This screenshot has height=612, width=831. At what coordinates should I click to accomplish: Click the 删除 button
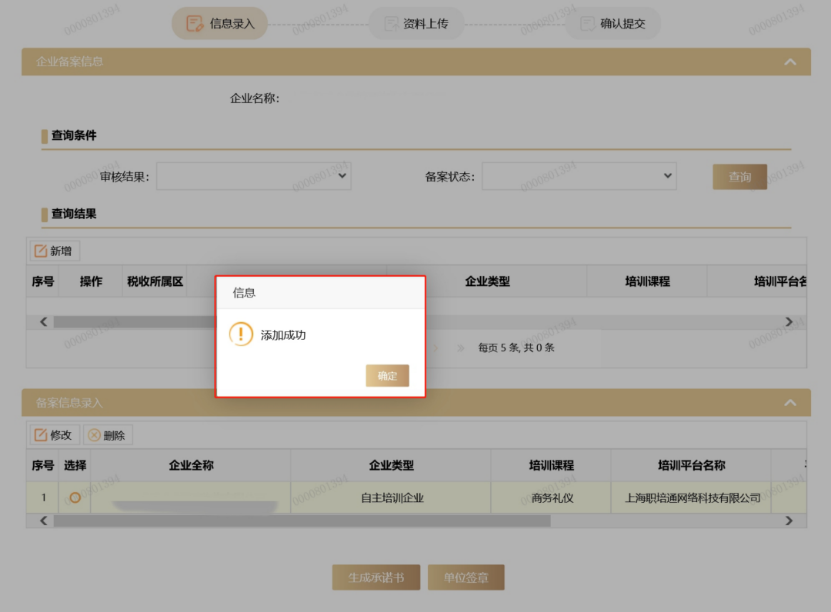click(x=108, y=435)
